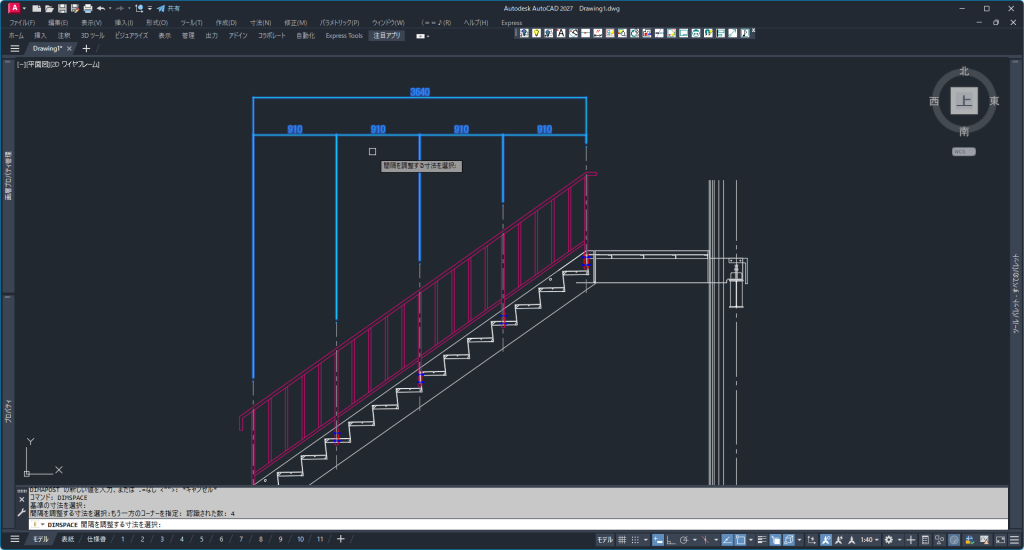1024x550 pixels.
Task: Switch to the Express Tools ribbon tab
Action: 343,35
